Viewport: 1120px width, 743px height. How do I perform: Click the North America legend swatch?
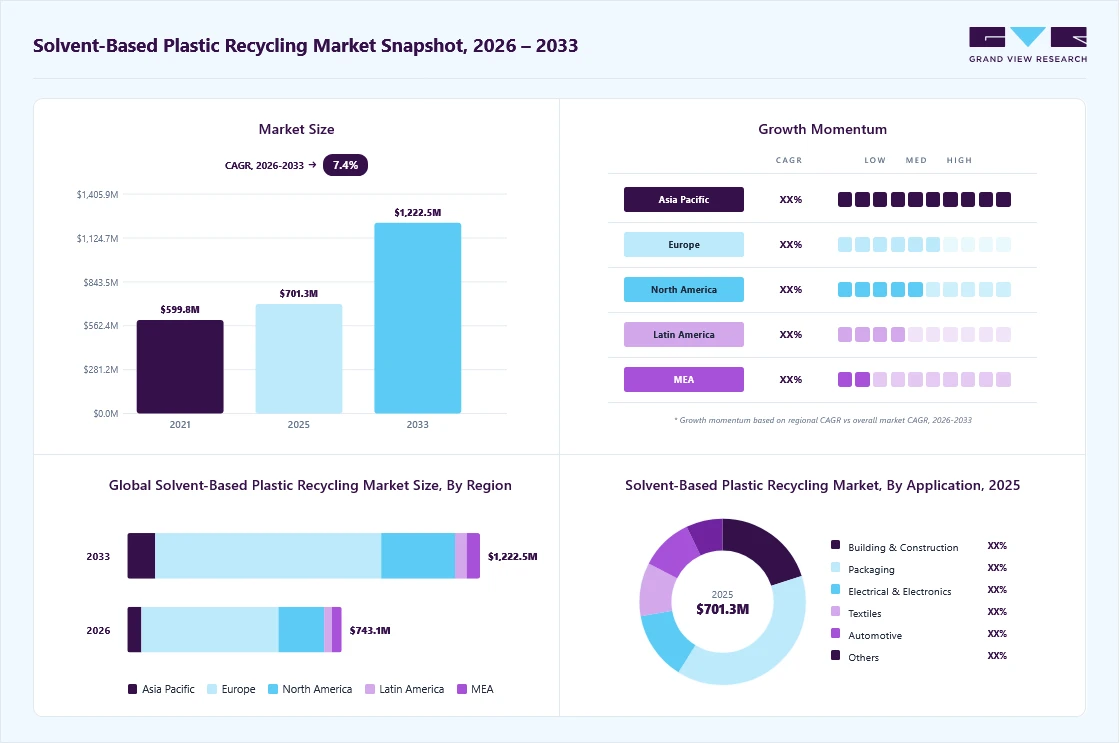point(273,689)
